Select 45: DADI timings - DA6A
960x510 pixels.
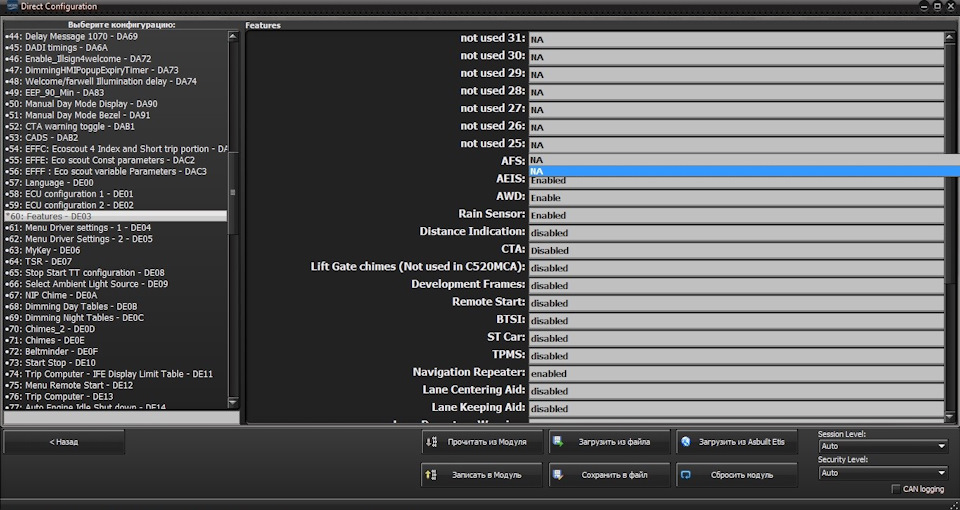click(116, 48)
